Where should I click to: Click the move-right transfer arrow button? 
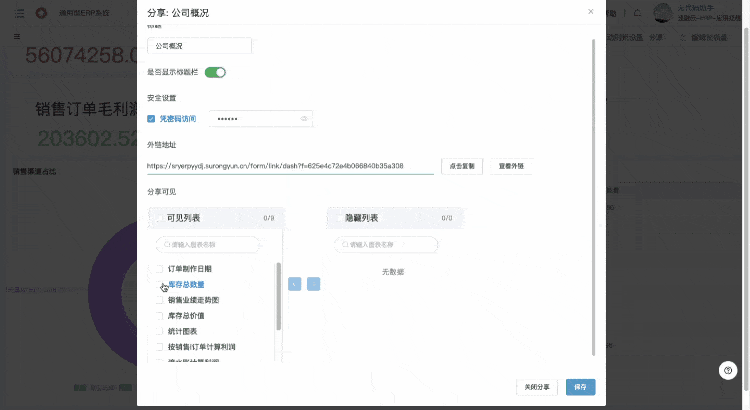pyautogui.click(x=313, y=284)
